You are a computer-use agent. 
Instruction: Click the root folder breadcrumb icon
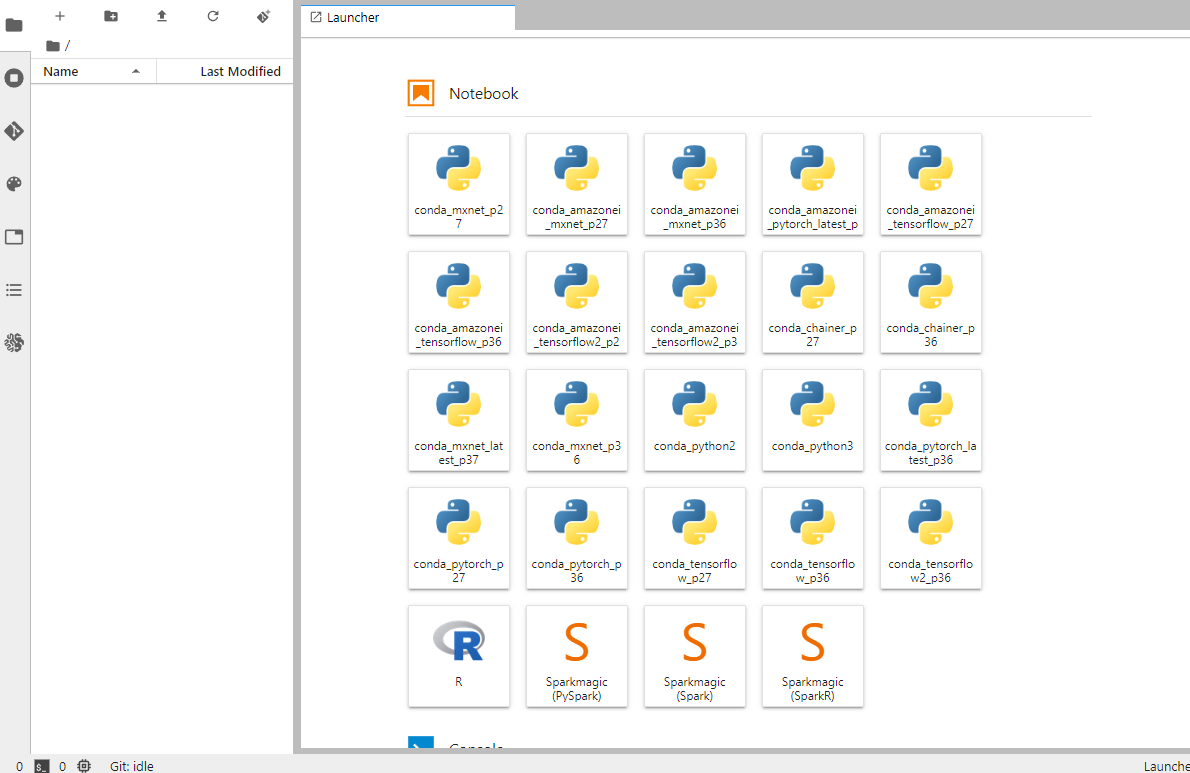(52, 46)
